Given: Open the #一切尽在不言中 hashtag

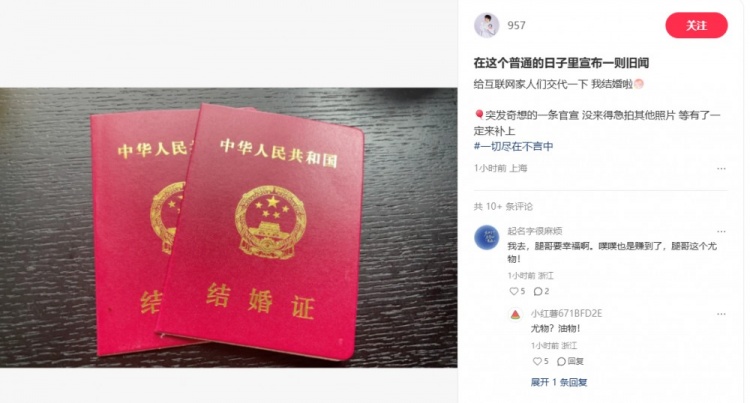Looking at the screenshot, I should coord(513,146).
